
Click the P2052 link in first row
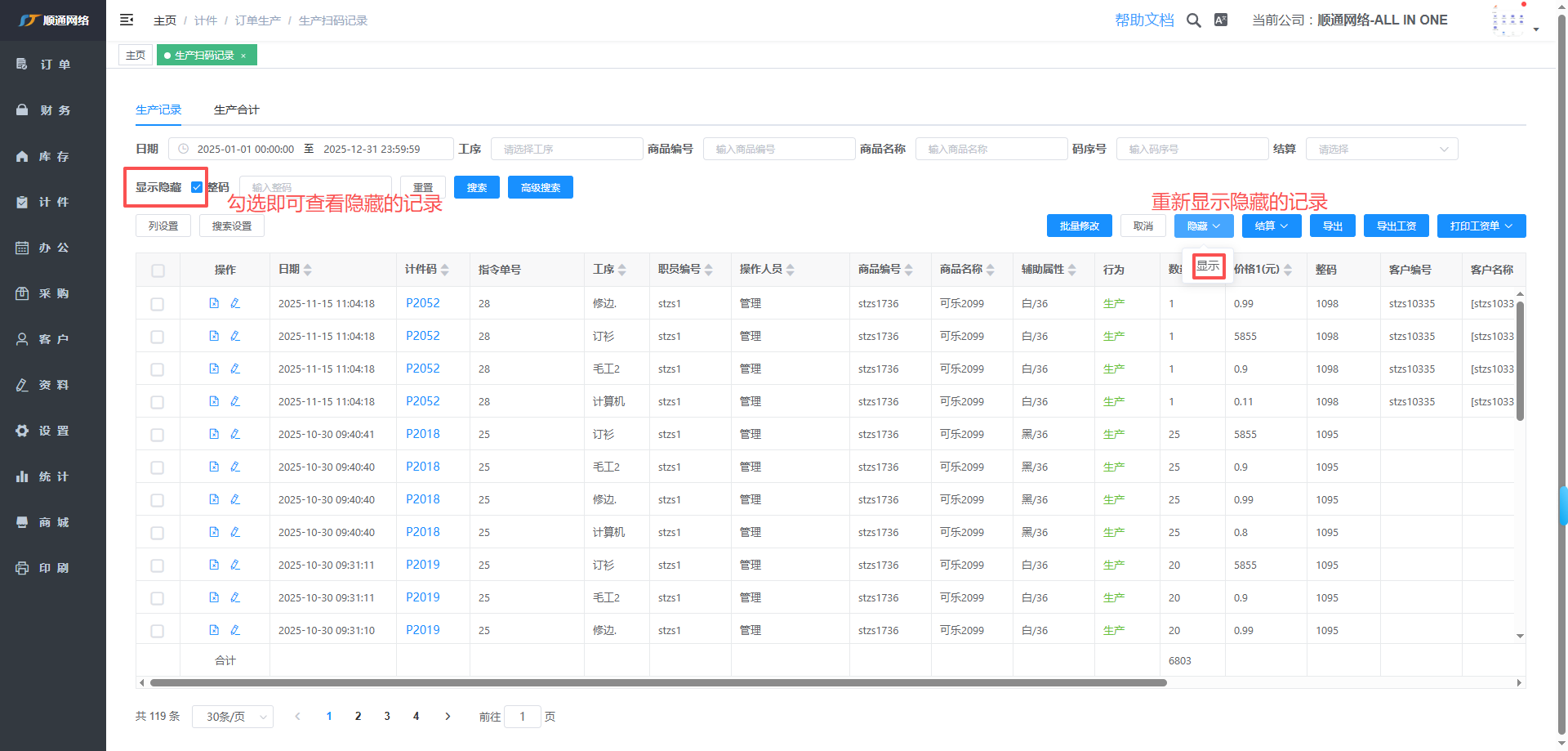[422, 303]
